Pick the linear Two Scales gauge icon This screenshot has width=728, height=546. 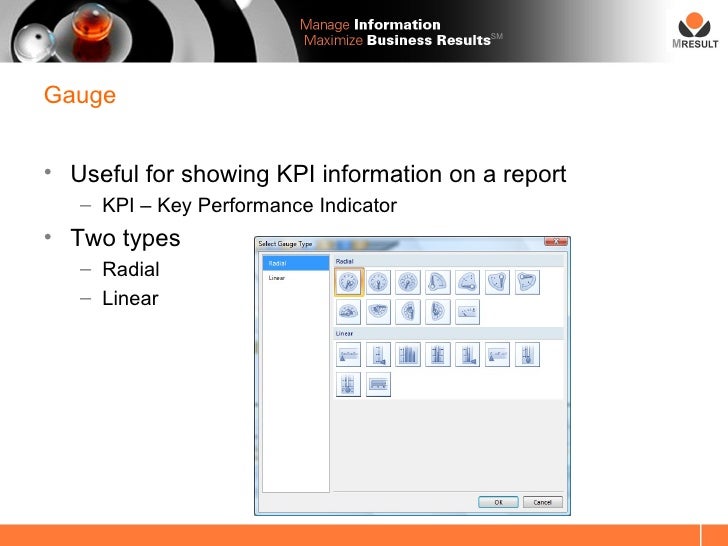coord(438,355)
